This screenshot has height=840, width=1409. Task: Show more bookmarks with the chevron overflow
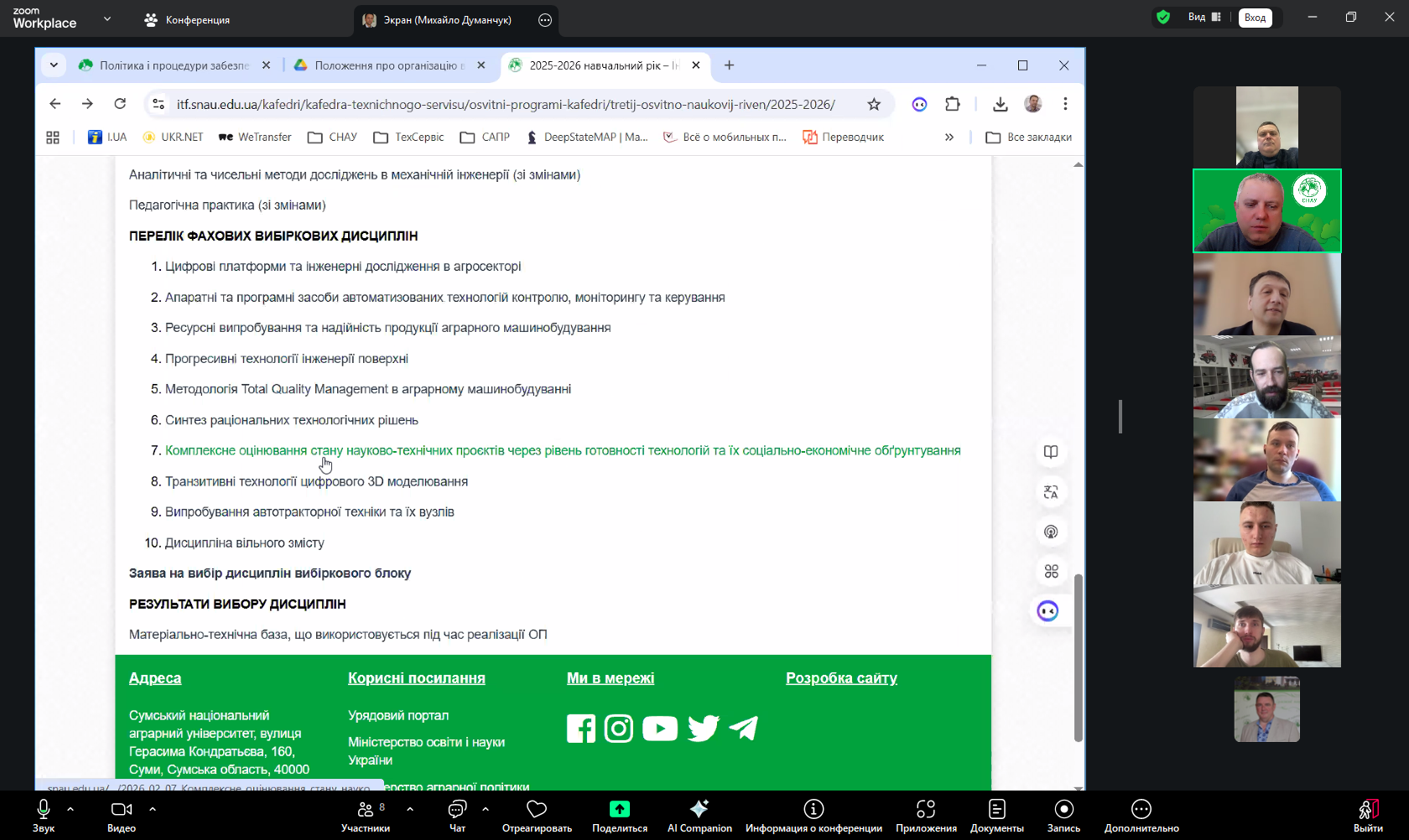pos(949,137)
